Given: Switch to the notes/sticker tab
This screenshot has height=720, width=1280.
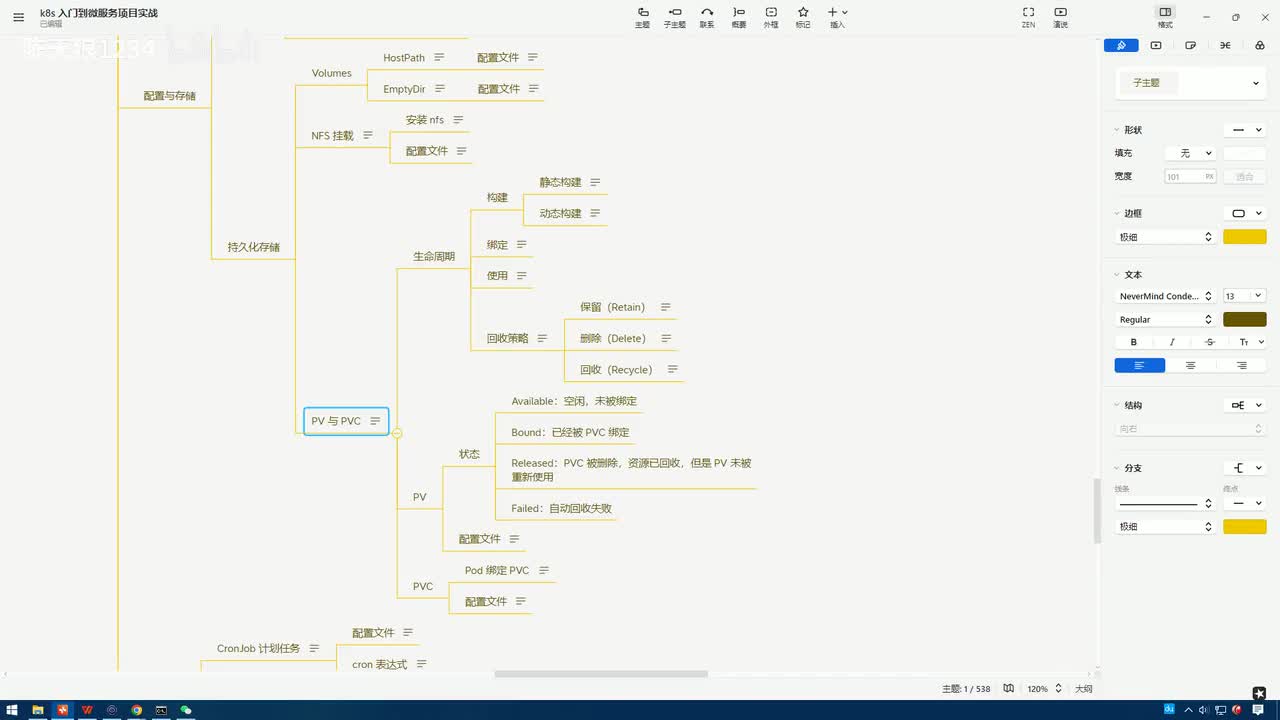Looking at the screenshot, I should point(1190,45).
